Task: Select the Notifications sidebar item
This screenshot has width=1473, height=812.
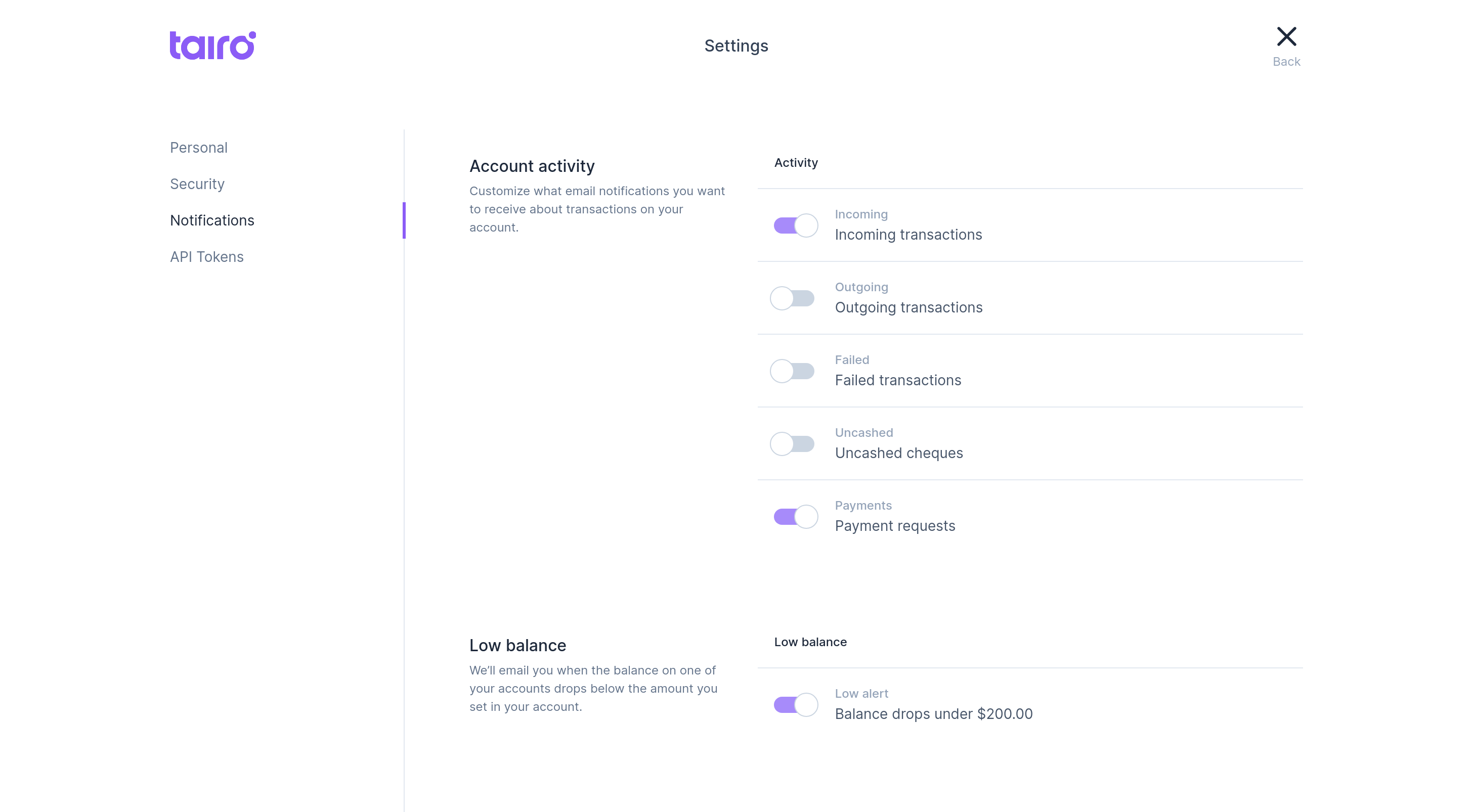Action: [x=211, y=220]
